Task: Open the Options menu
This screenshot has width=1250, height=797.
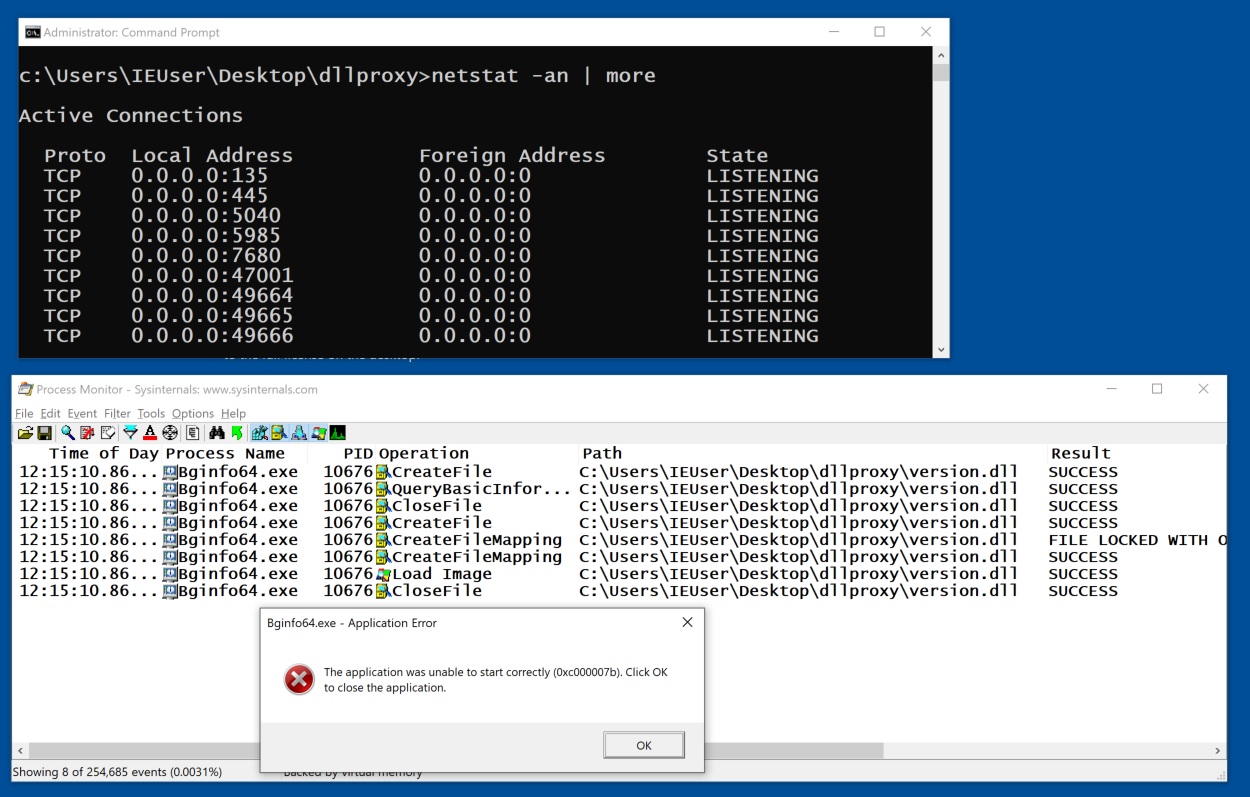Action: (193, 413)
